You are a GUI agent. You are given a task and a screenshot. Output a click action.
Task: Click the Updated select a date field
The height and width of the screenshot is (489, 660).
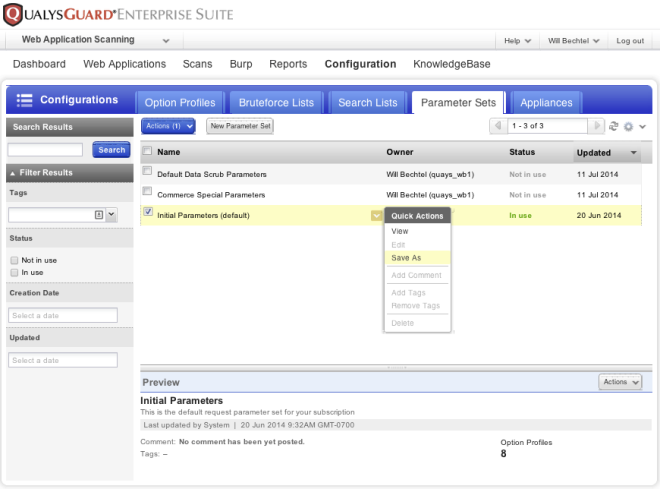click(63, 361)
